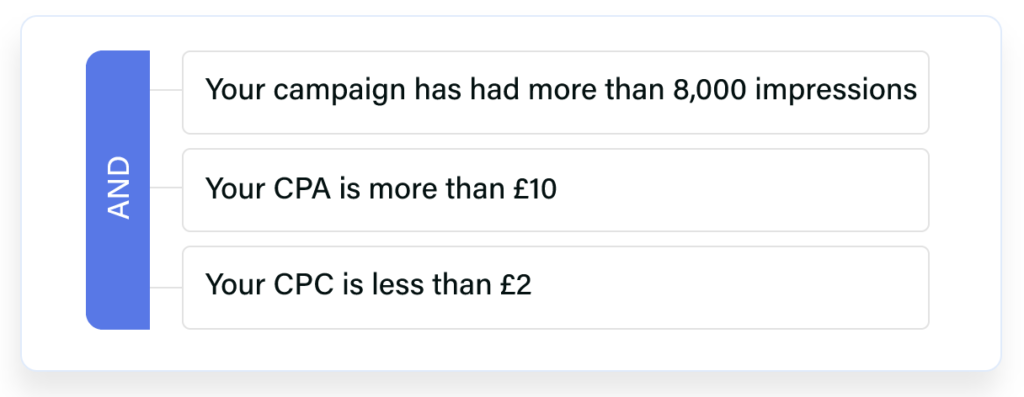Screen dimensions: 1024x397
Task: Select the 8,000 impressions condition row
Action: (555, 92)
